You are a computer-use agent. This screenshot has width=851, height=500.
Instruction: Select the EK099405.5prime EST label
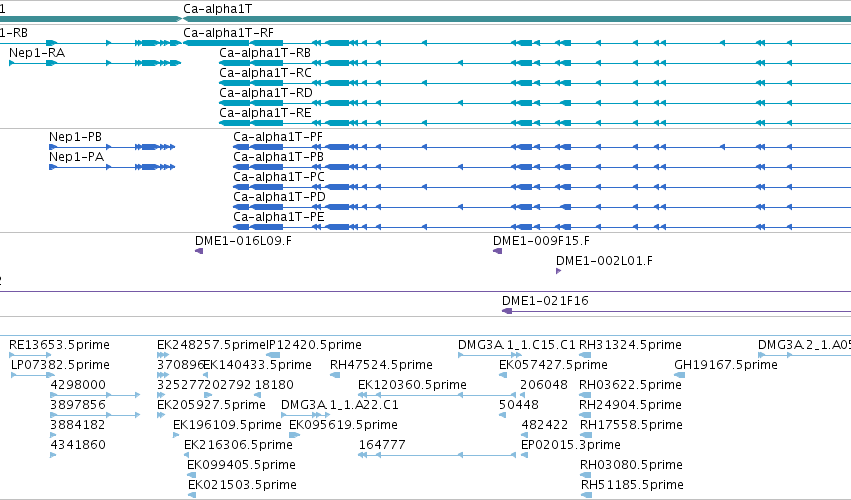[x=242, y=466]
